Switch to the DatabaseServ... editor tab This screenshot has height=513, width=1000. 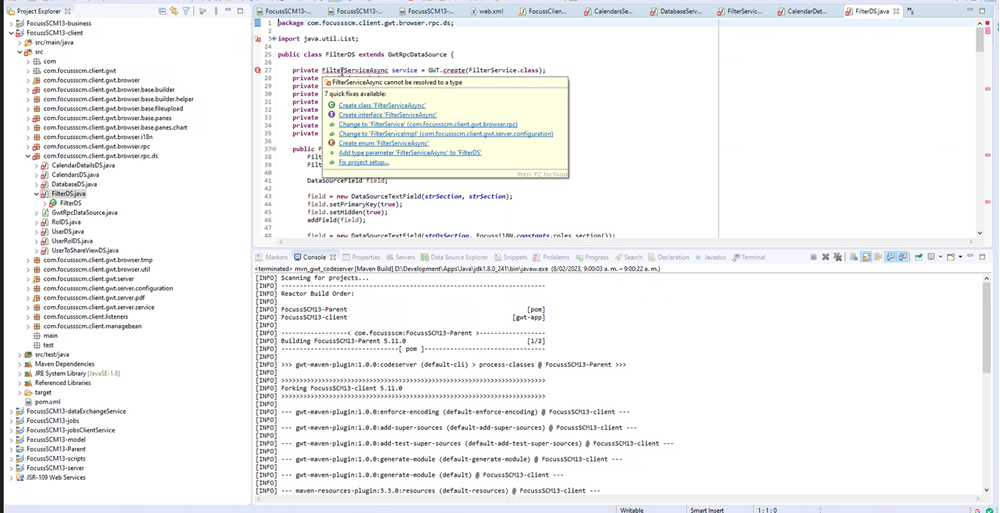click(677, 11)
